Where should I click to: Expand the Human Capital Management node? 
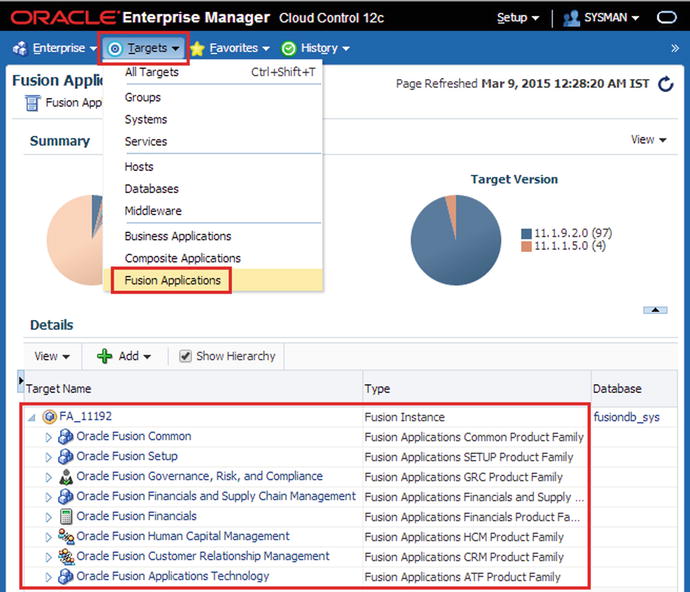click(x=48, y=537)
